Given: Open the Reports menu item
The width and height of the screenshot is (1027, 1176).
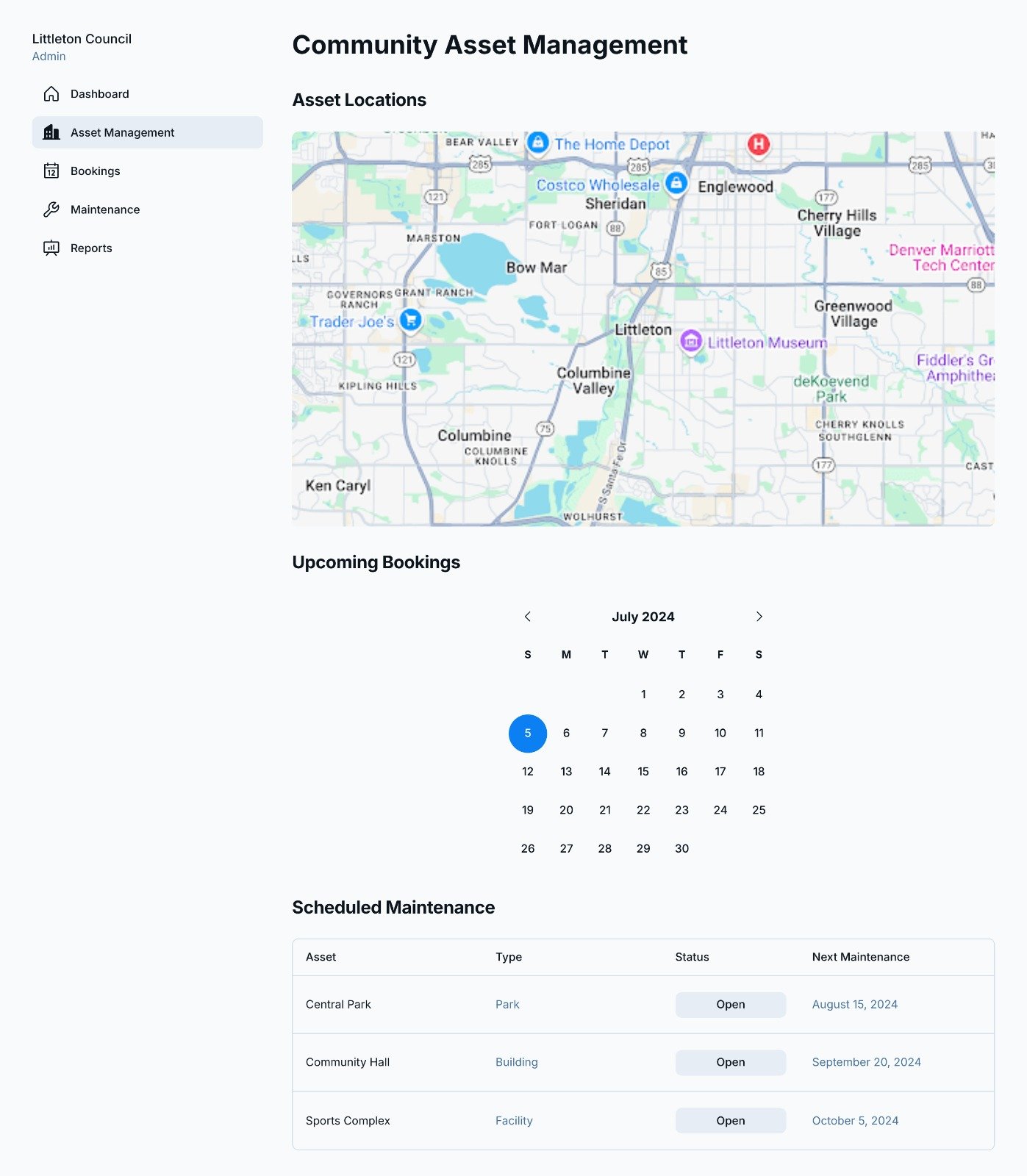Looking at the screenshot, I should point(91,248).
